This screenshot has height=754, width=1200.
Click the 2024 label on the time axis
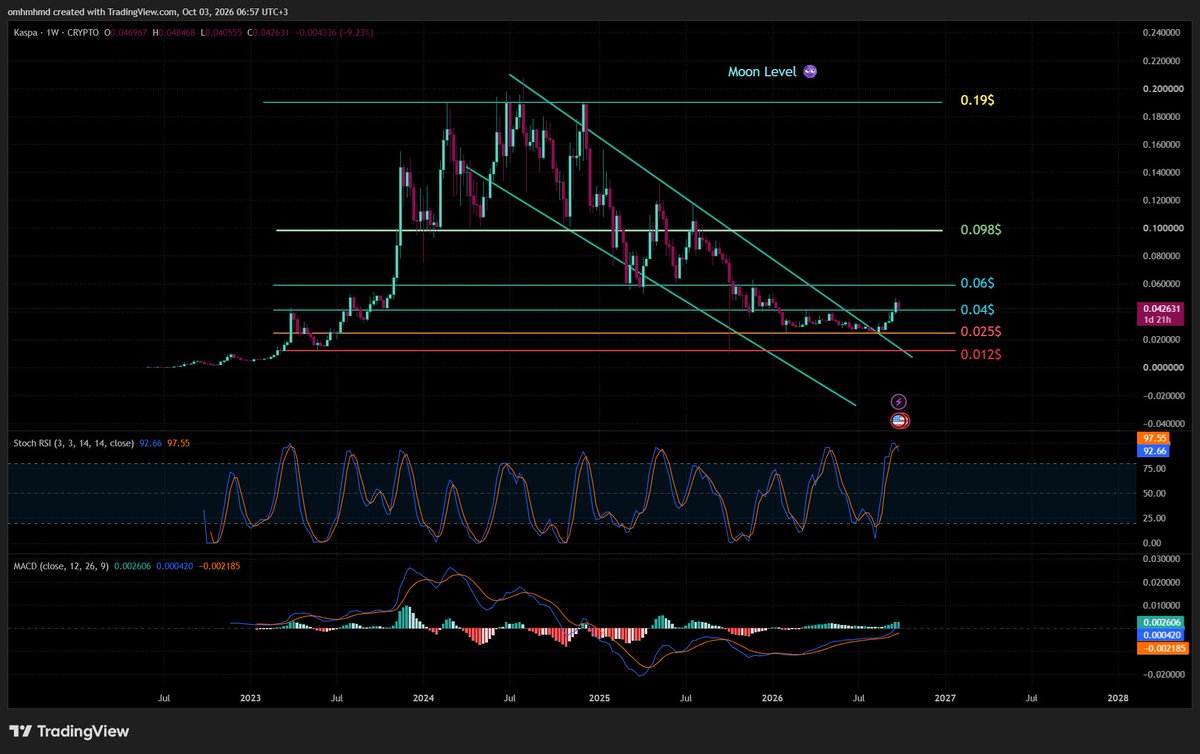pos(424,697)
